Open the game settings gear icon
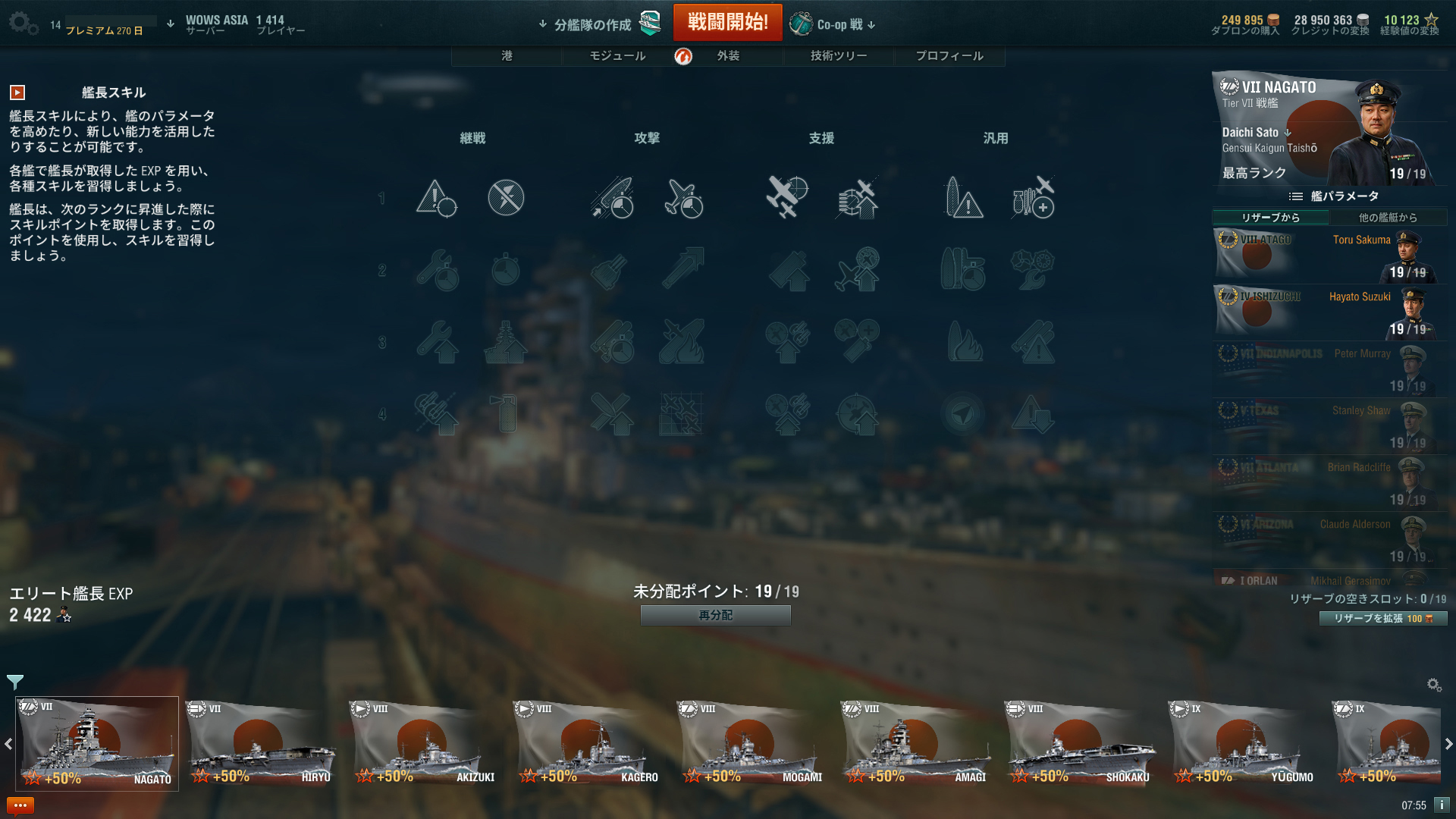The height and width of the screenshot is (819, 1456). point(23,24)
